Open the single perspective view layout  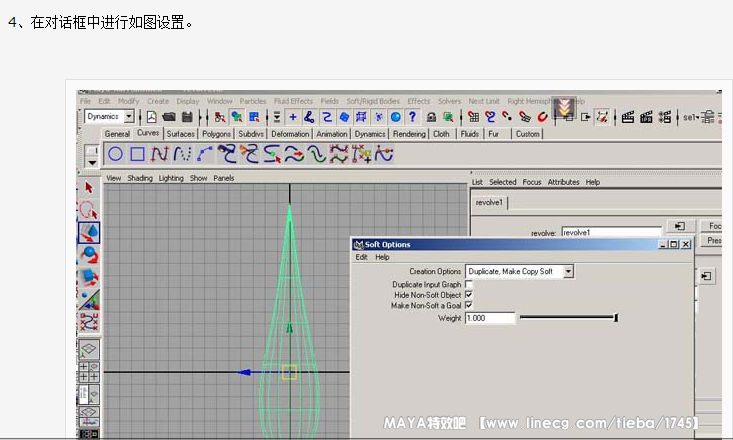(x=89, y=349)
